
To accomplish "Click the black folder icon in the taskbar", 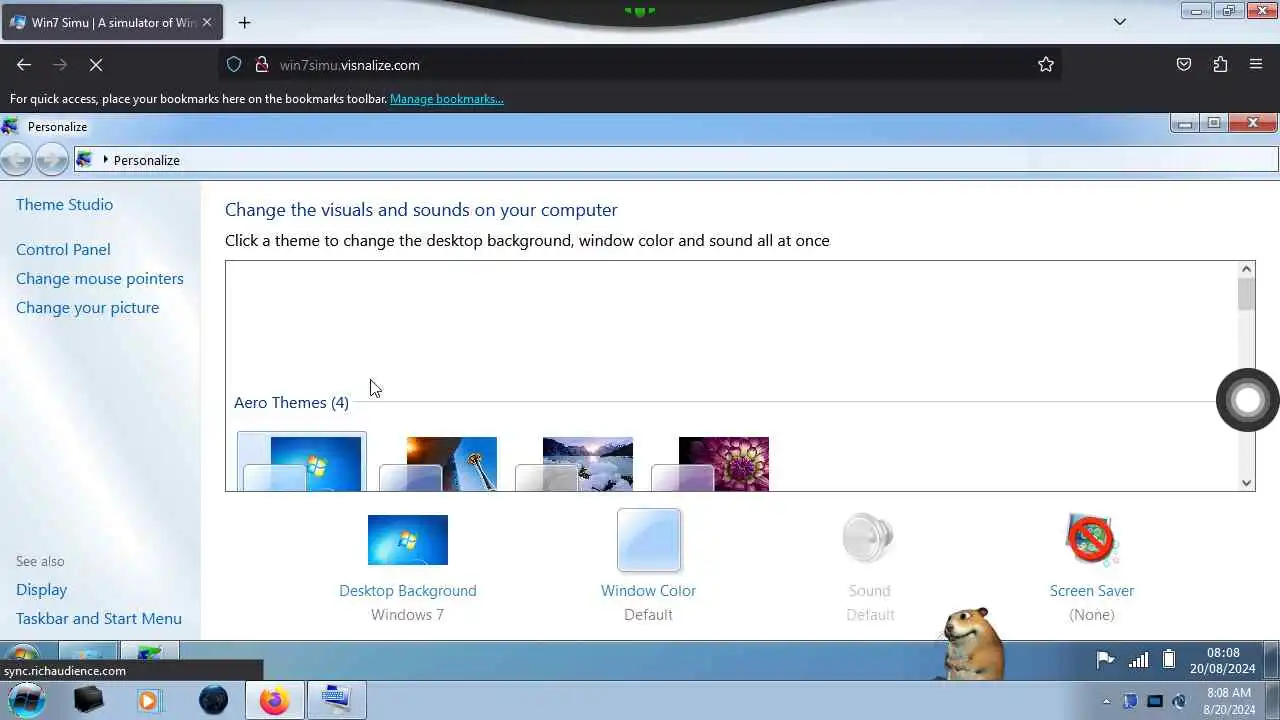I will [x=88, y=700].
